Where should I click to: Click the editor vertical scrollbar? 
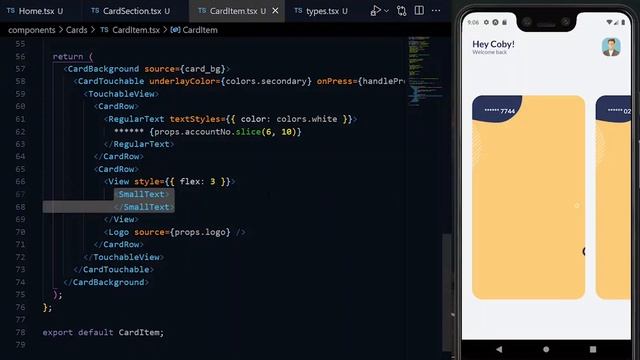447,292
